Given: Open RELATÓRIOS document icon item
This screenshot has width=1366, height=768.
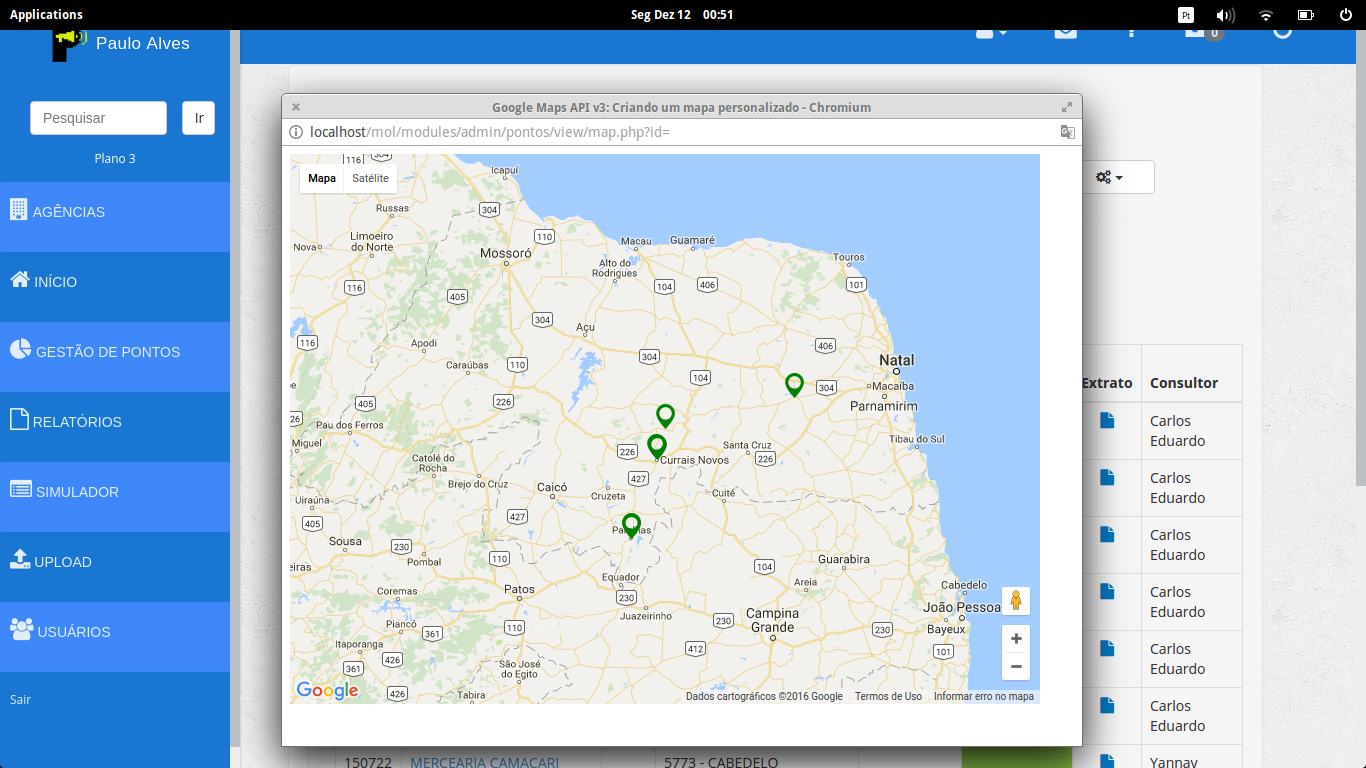Looking at the screenshot, I should 19,419.
